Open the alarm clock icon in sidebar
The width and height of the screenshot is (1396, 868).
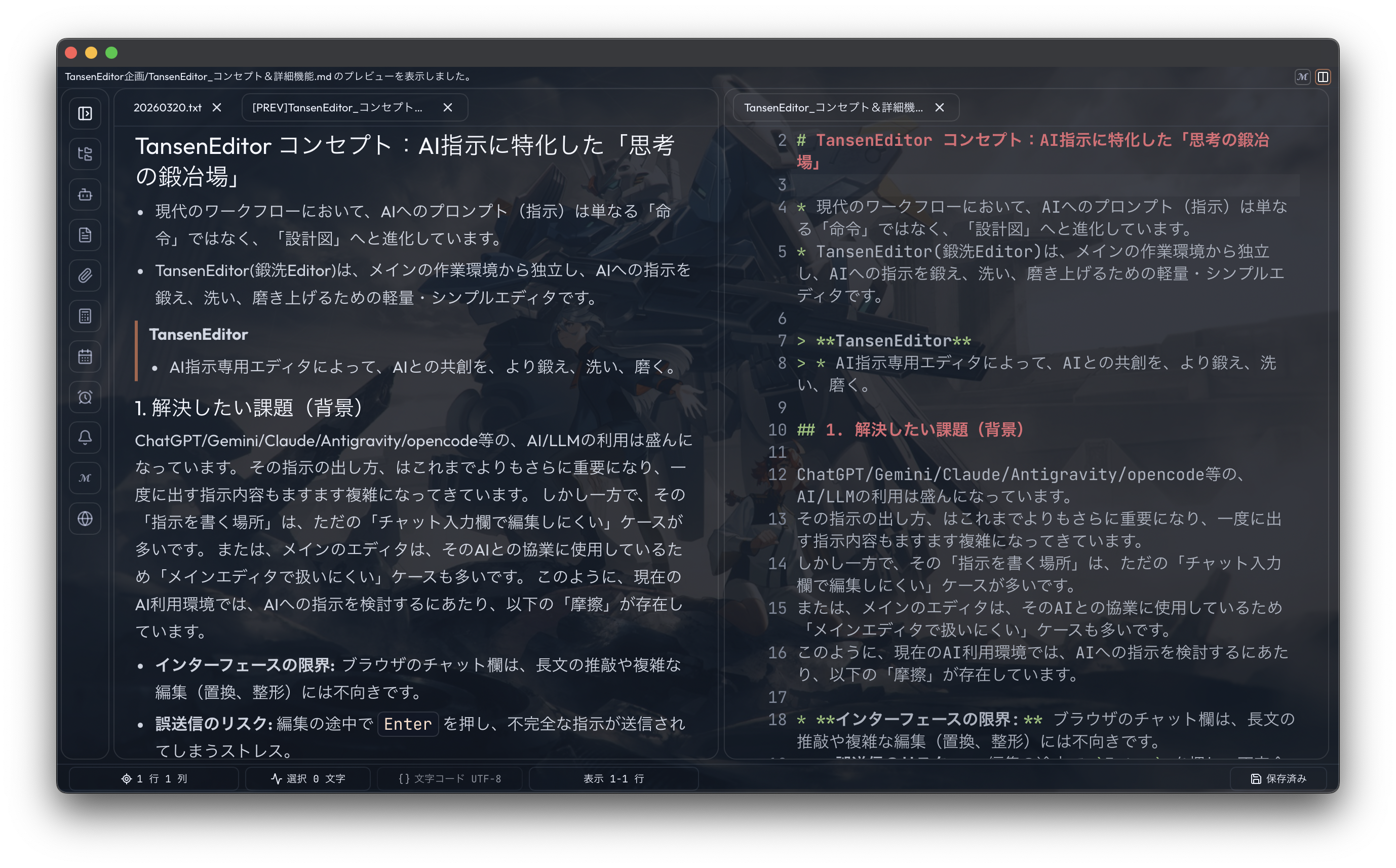point(85,397)
